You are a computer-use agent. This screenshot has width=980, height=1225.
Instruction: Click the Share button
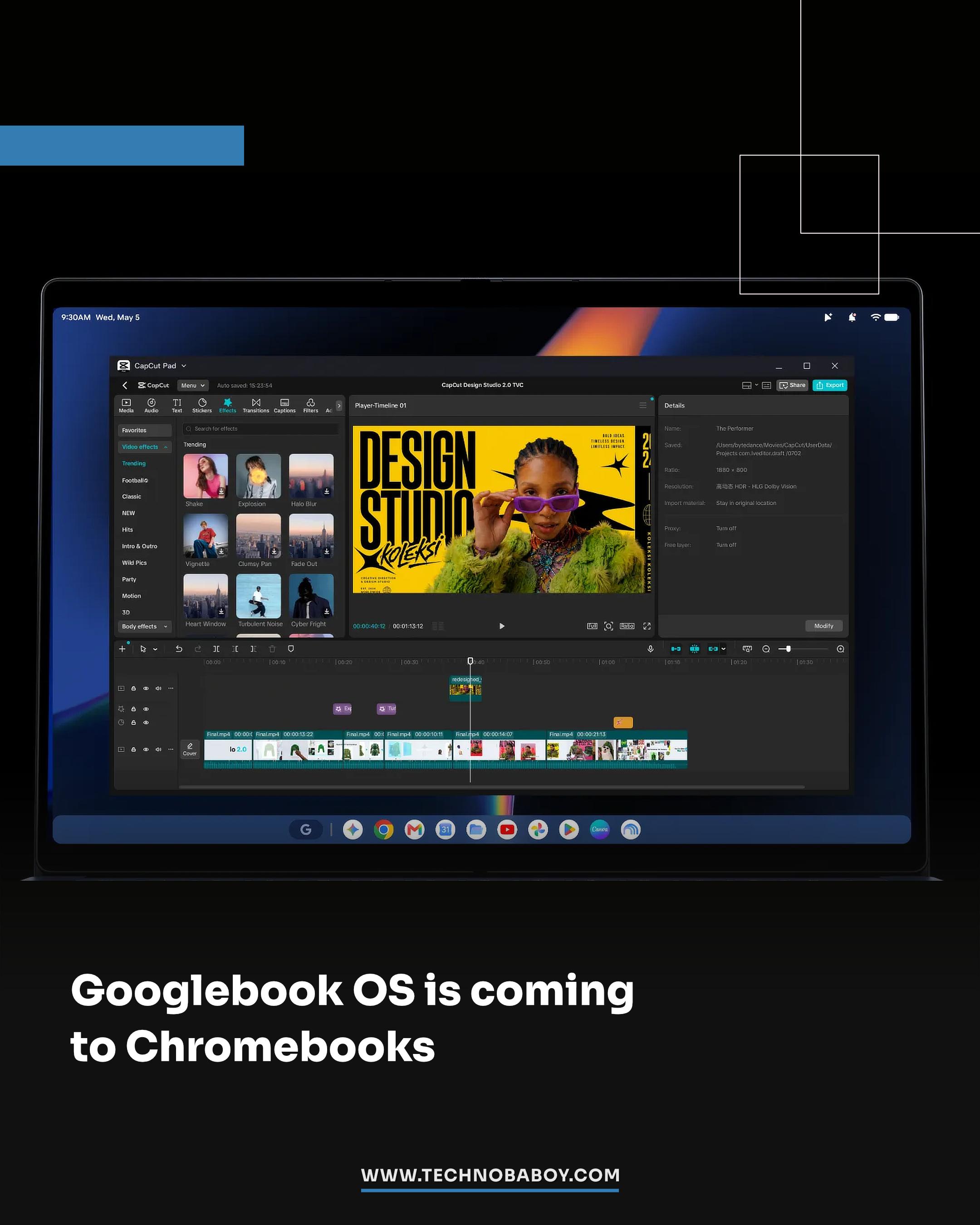point(793,385)
